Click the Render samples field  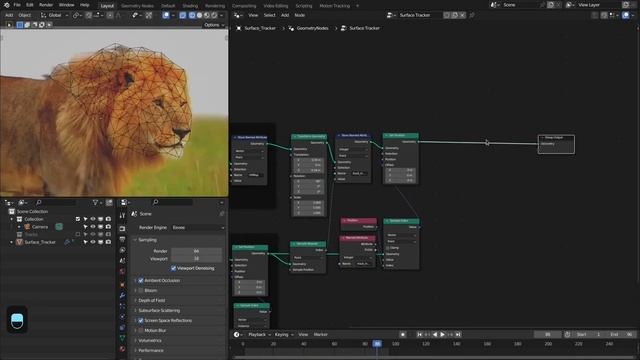(196, 251)
